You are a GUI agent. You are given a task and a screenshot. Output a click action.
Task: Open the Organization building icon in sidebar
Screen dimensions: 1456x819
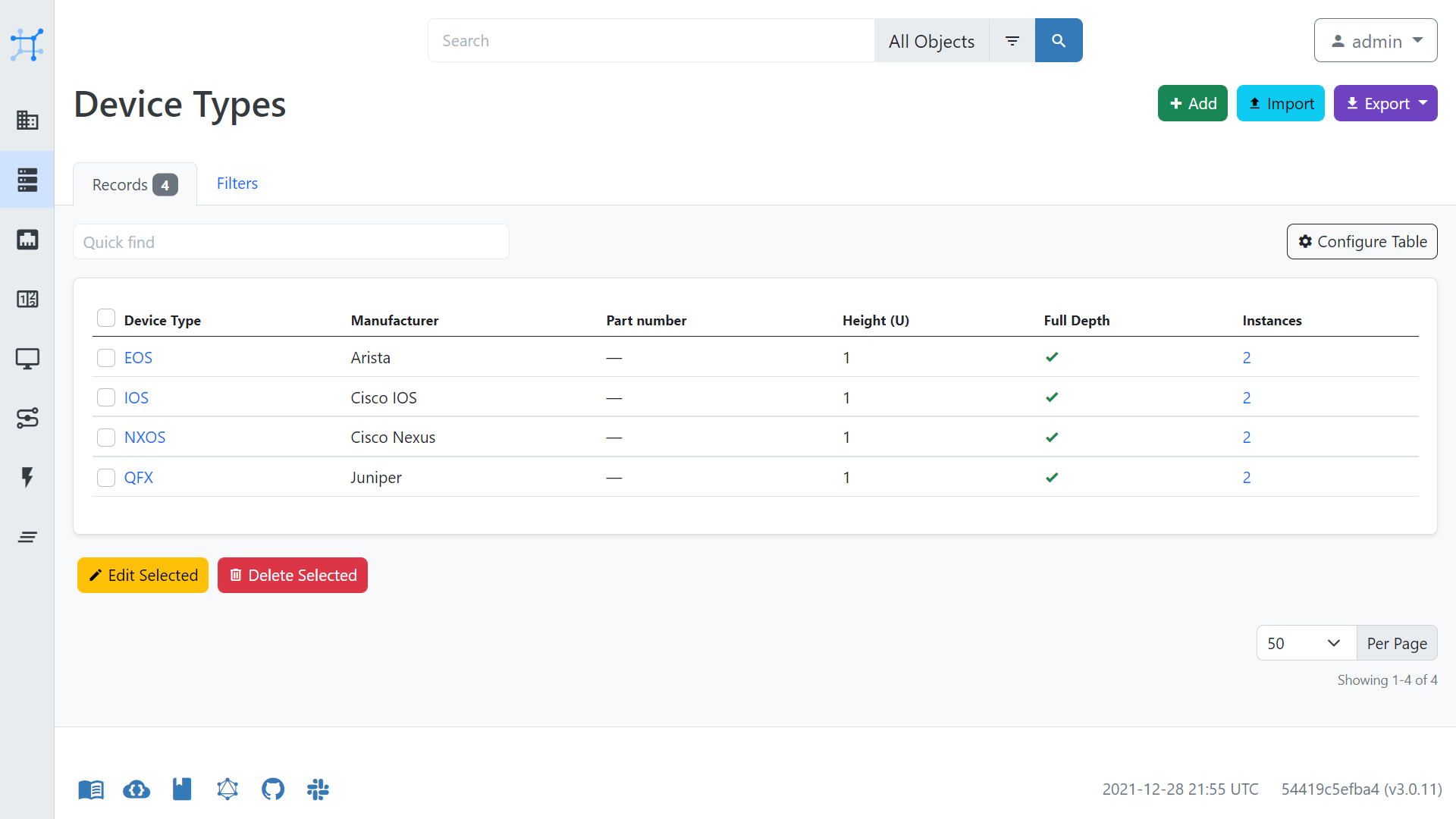click(x=27, y=120)
